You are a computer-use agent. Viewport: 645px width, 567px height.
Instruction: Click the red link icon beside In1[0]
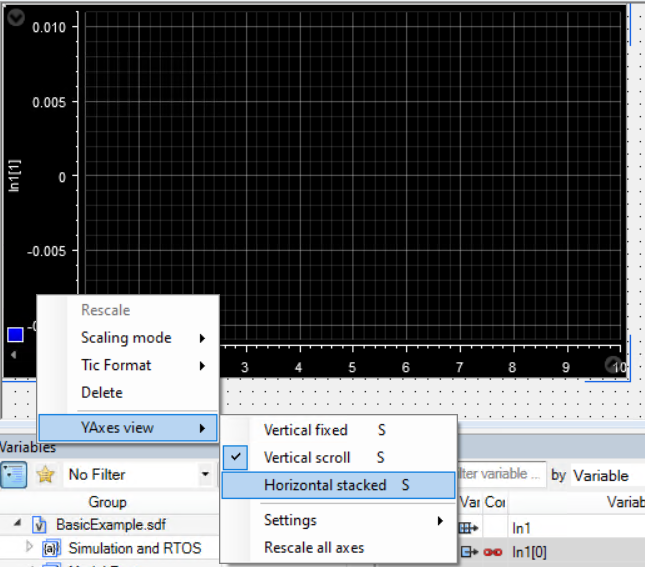494,551
